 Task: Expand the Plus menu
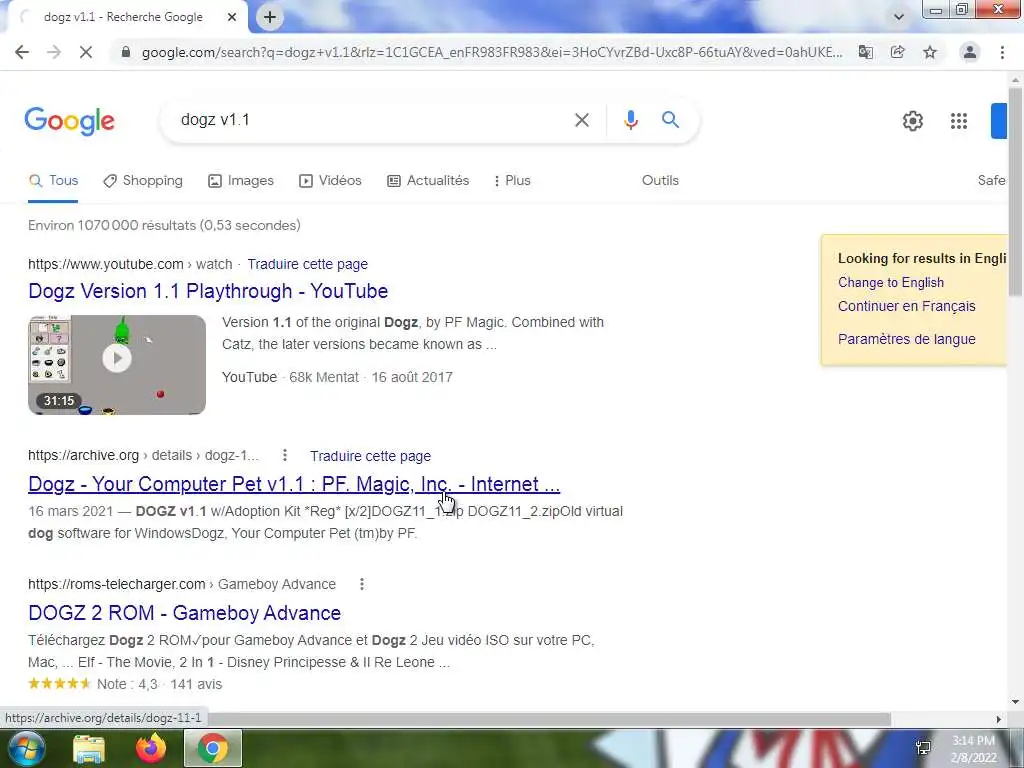pos(513,181)
